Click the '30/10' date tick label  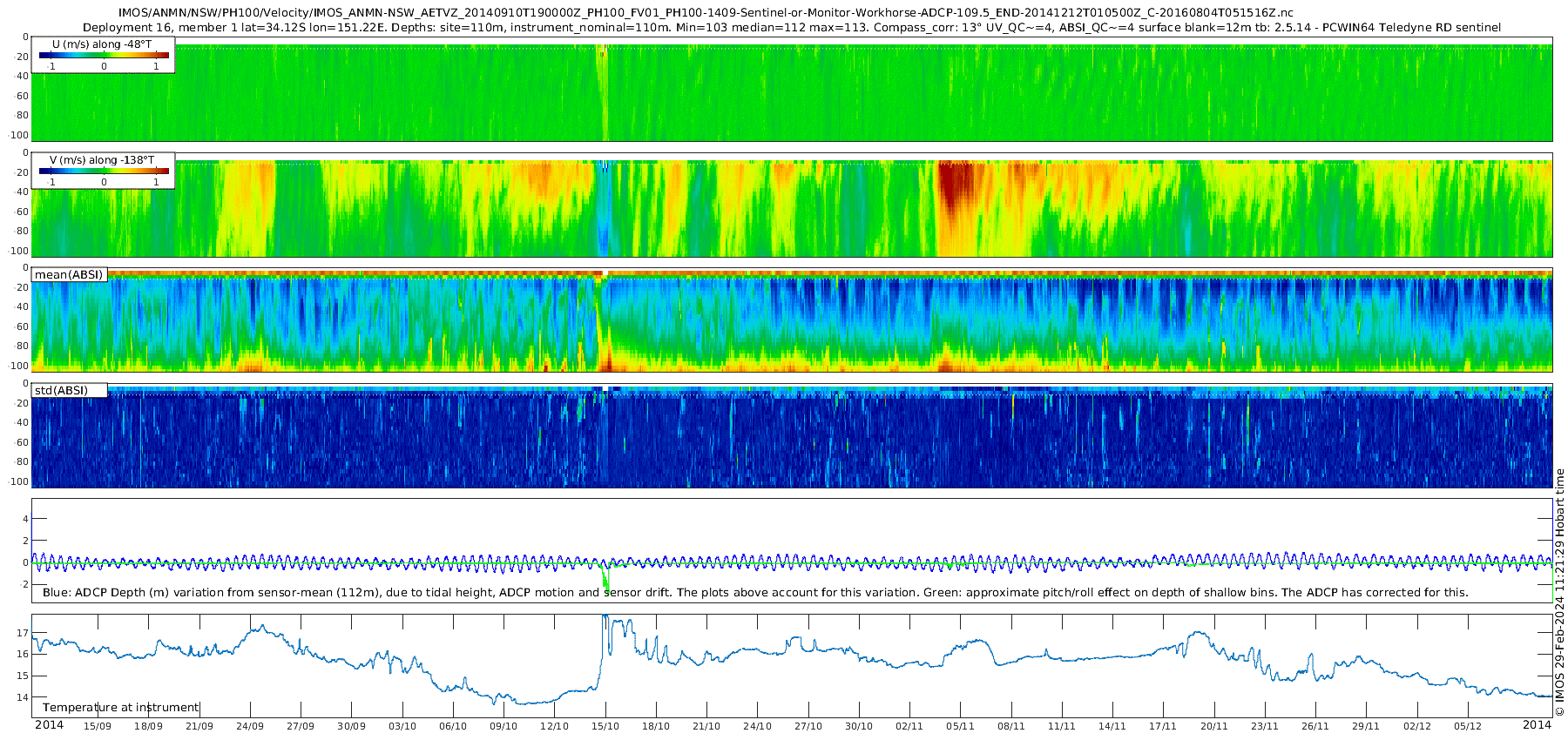(859, 726)
